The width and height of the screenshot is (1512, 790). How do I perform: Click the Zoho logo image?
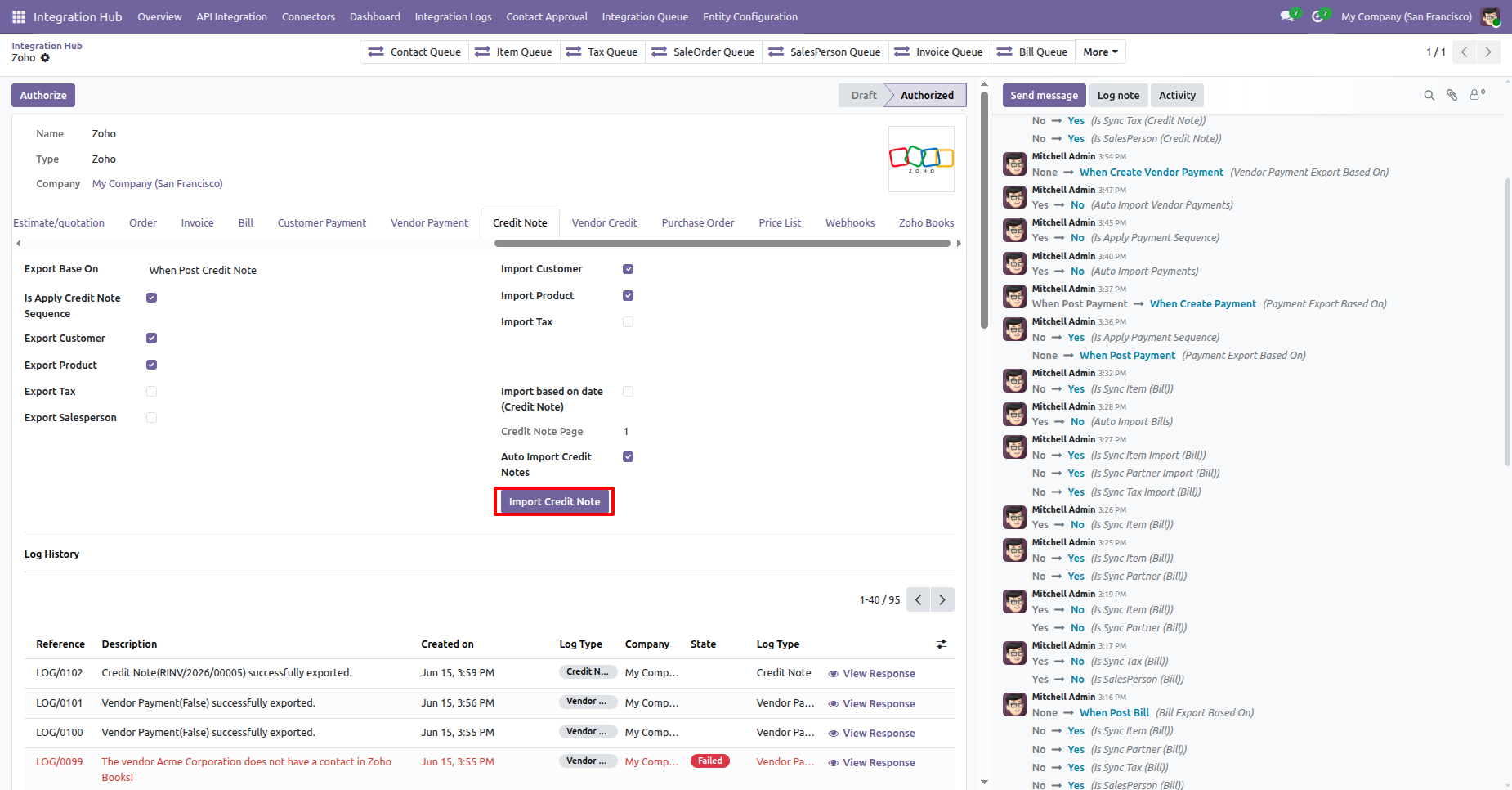921,159
